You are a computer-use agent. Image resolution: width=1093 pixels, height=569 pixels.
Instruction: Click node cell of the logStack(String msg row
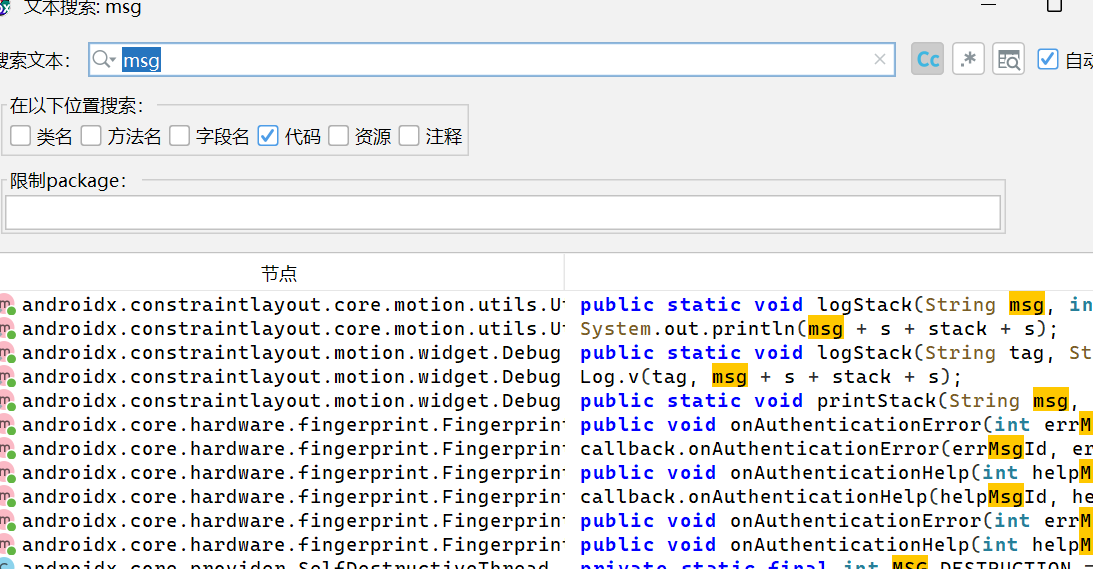coord(282,305)
